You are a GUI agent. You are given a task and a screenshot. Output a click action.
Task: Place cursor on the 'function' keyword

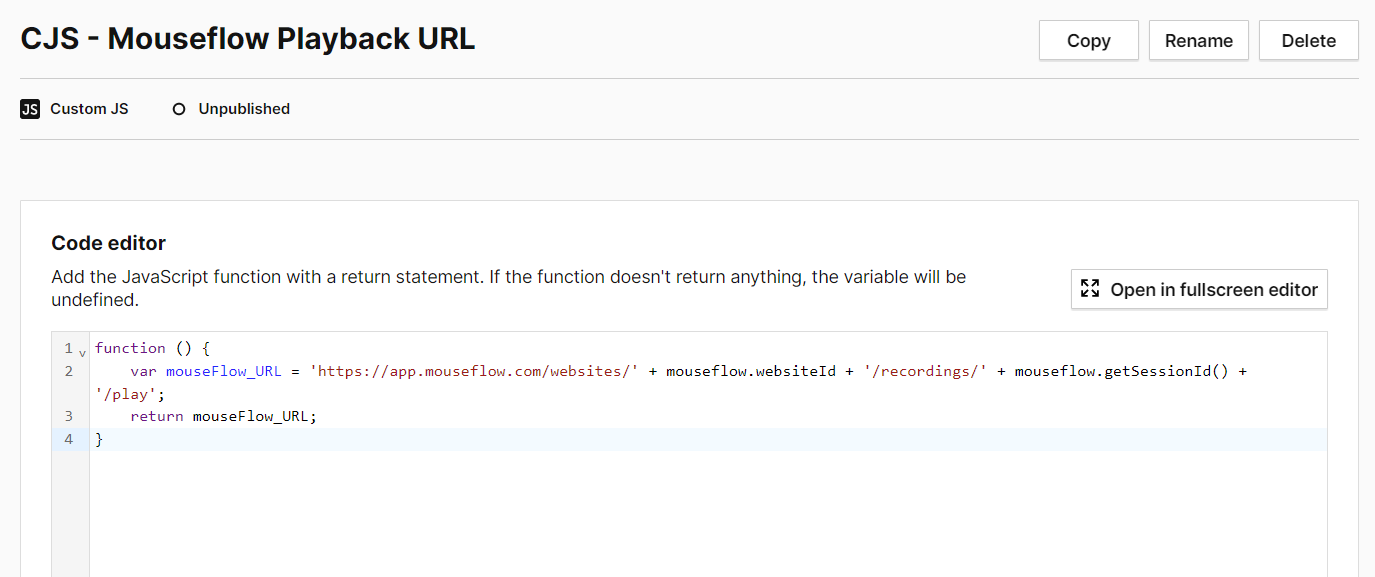click(130, 348)
